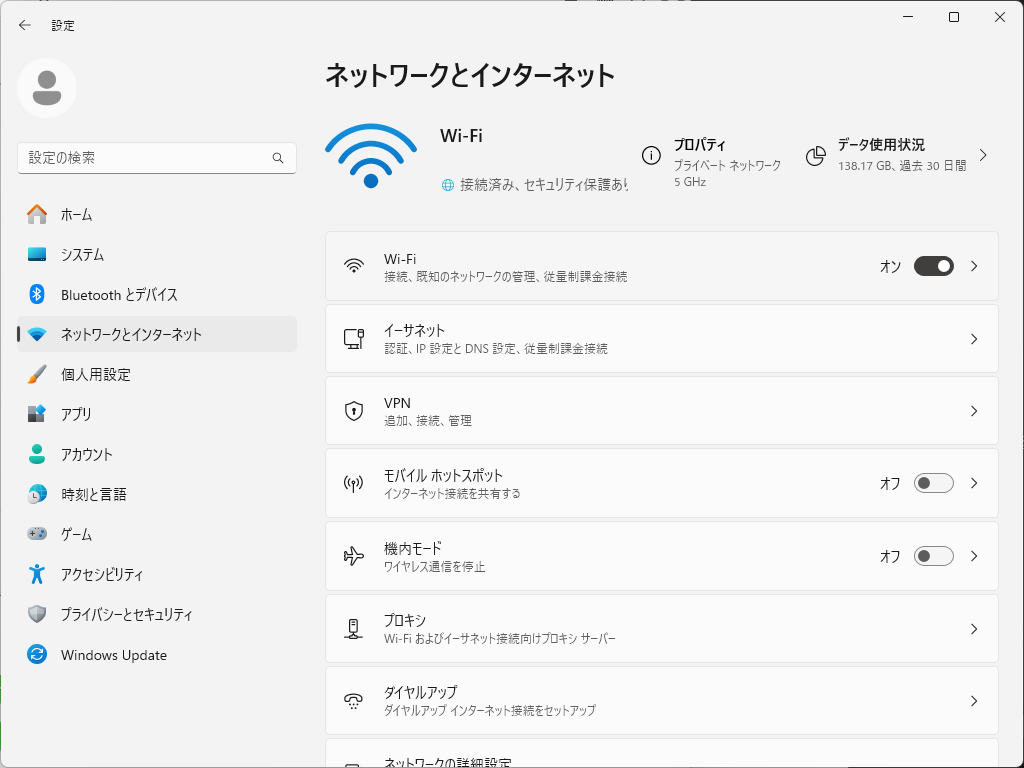Click the プロキシ server icon
The height and width of the screenshot is (768, 1024).
point(354,629)
